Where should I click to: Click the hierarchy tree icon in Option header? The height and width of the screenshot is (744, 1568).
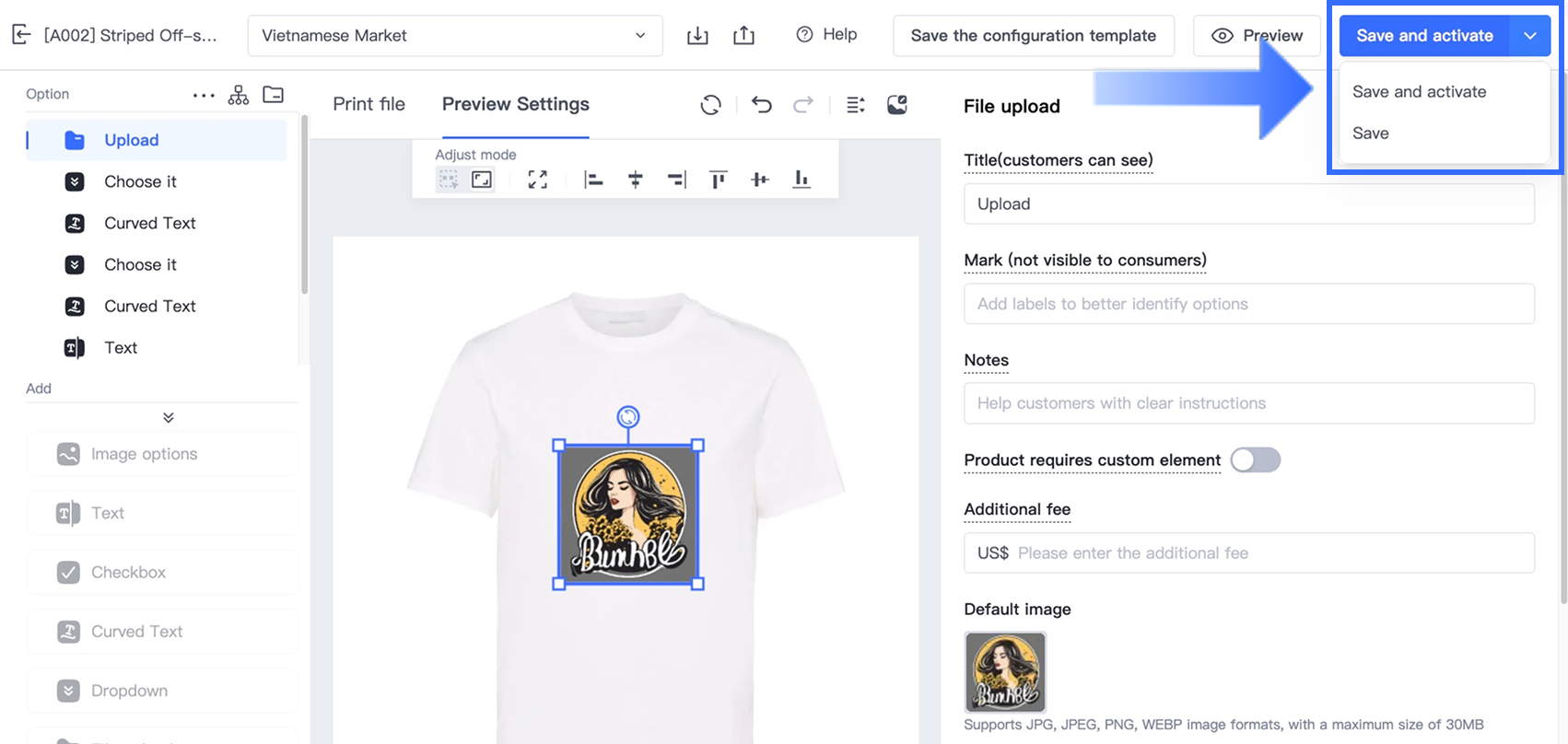point(239,95)
